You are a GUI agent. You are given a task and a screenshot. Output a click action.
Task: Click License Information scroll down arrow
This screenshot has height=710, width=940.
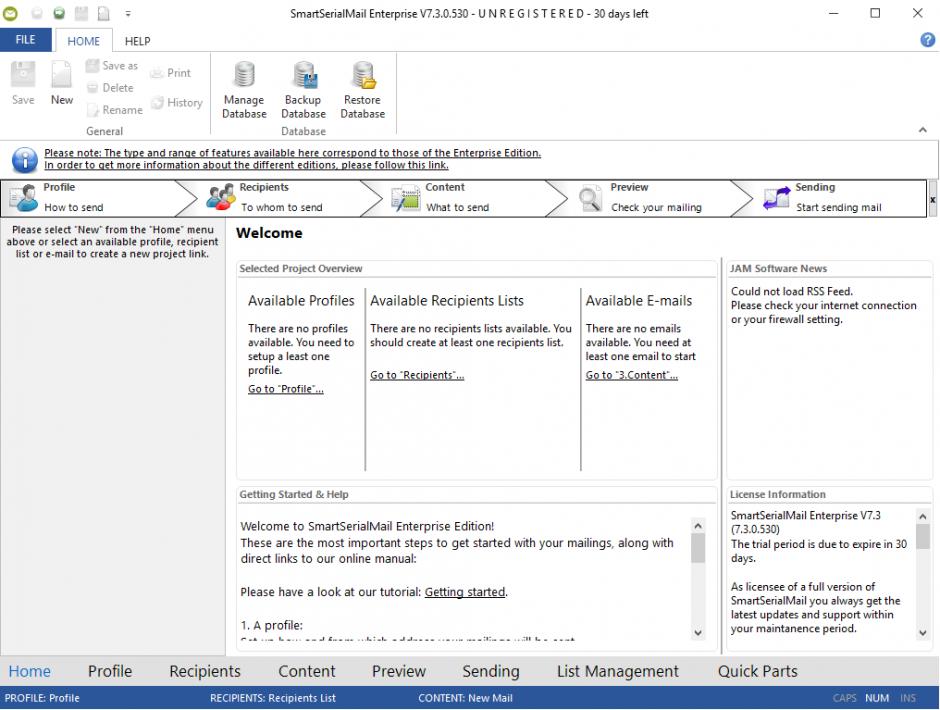[923, 633]
